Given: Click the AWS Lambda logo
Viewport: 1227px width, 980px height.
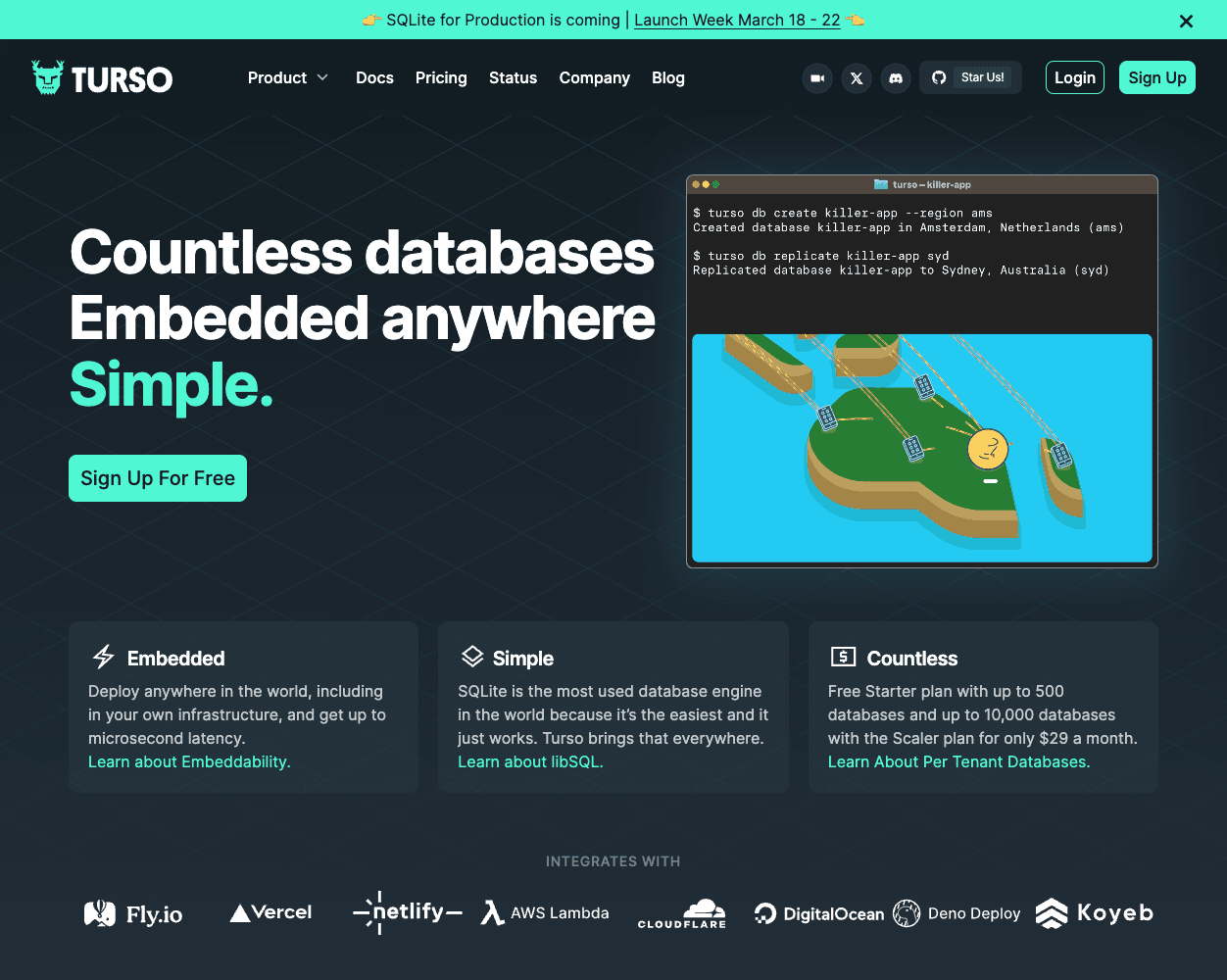Looking at the screenshot, I should point(545,912).
